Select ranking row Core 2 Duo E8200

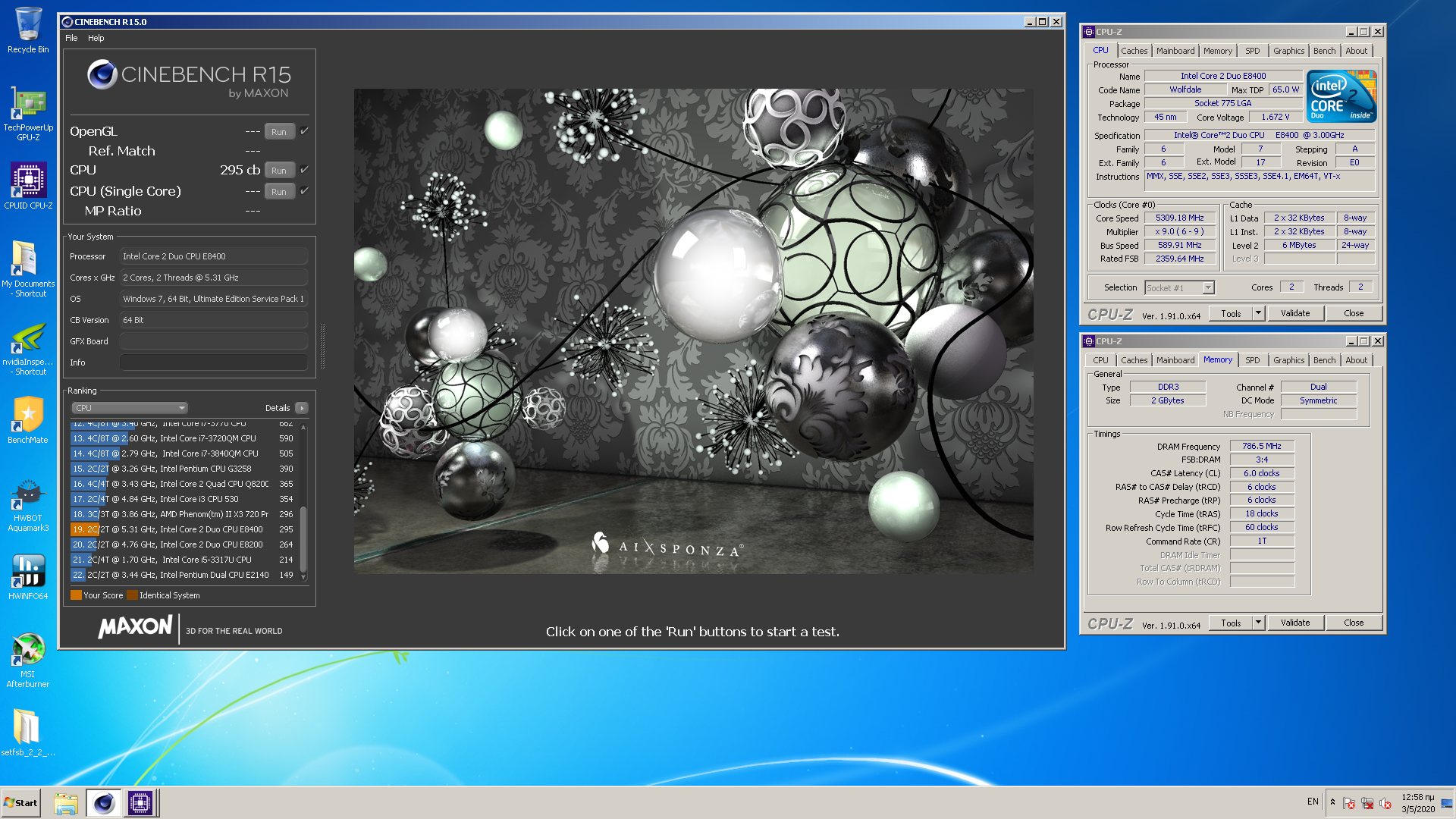point(183,544)
